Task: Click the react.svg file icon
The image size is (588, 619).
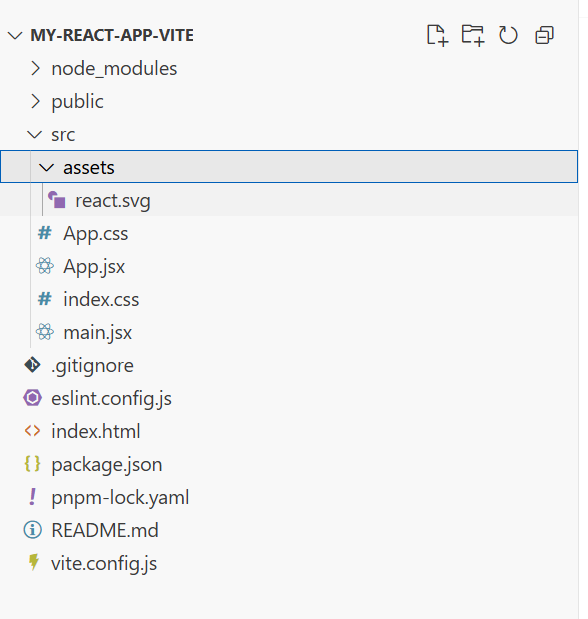Action: pyautogui.click(x=57, y=200)
